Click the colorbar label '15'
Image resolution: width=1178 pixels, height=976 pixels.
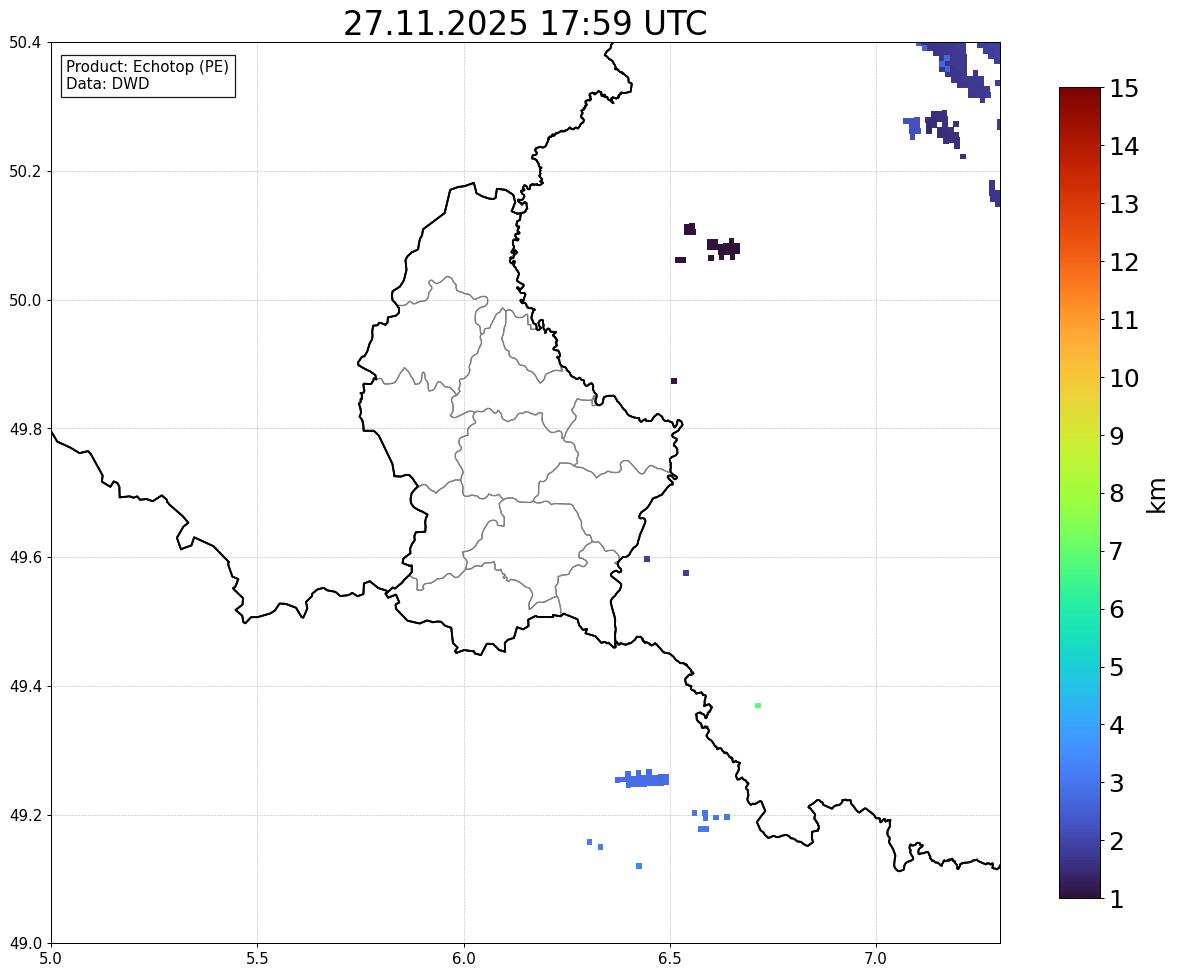[1124, 89]
